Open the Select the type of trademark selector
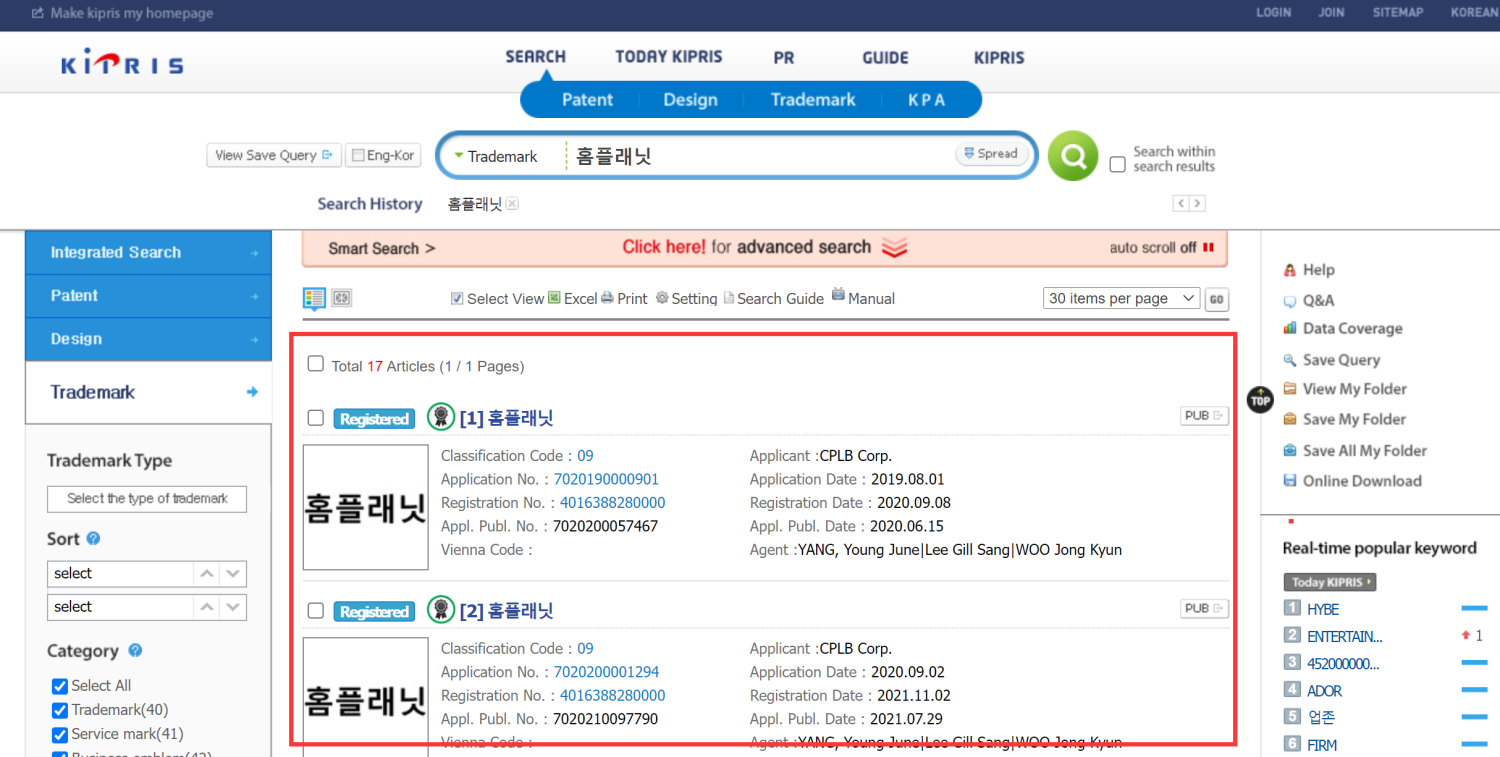Viewport: 1500px width, 757px height. (147, 498)
